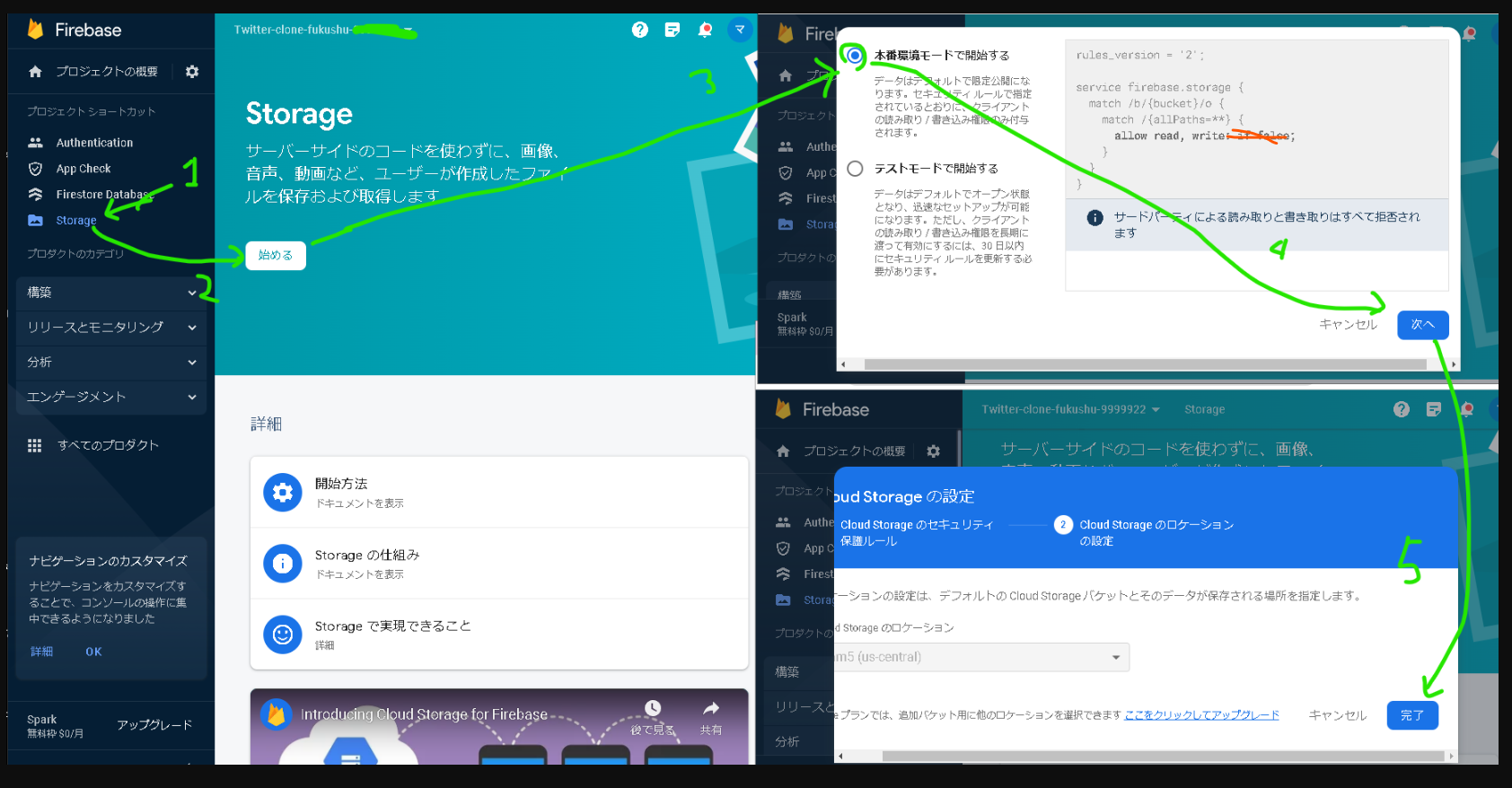Viewport: 1512px width, 788px height.
Task: Click ここをクリックしてアップグレード link
Action: point(1202,715)
